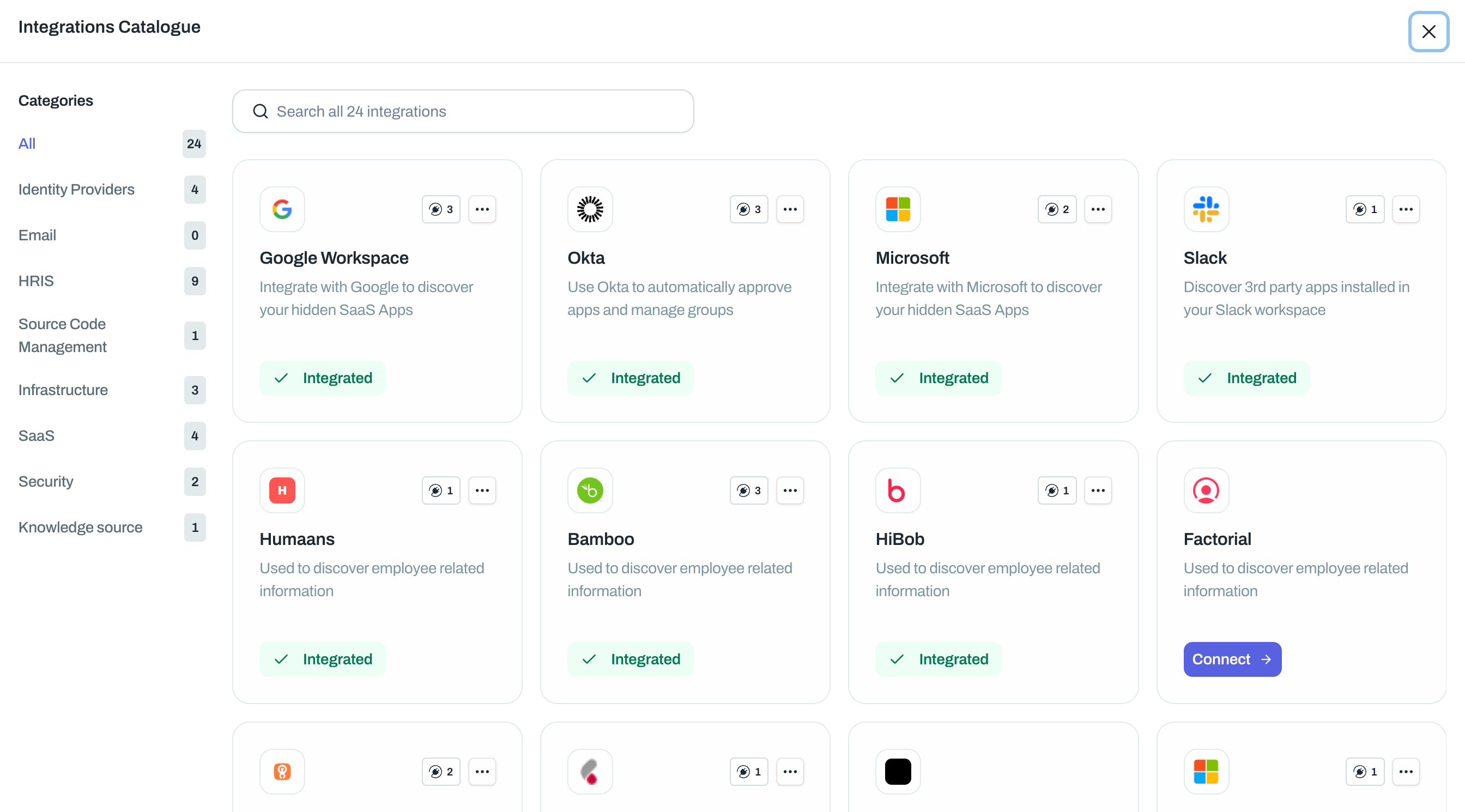Filter by the HRIS category
1465x812 pixels.
tap(36, 281)
